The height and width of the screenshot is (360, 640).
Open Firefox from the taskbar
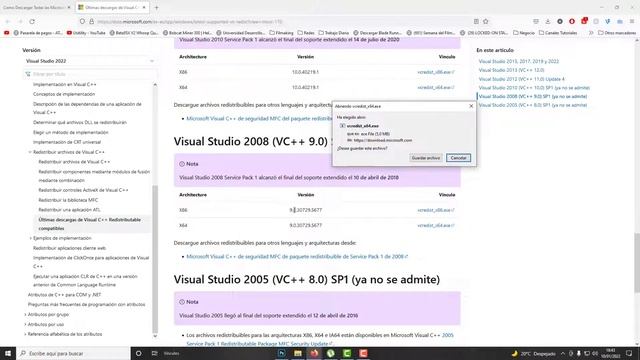(314, 353)
